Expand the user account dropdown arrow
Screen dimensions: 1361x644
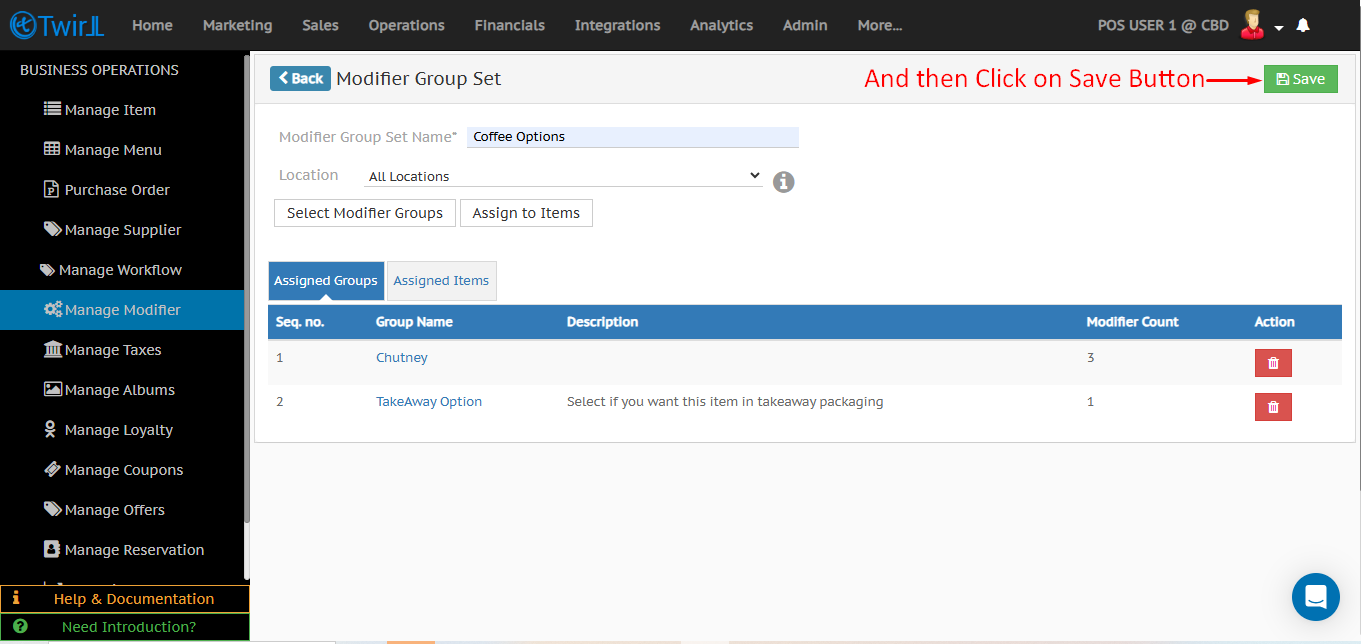[x=1279, y=28]
